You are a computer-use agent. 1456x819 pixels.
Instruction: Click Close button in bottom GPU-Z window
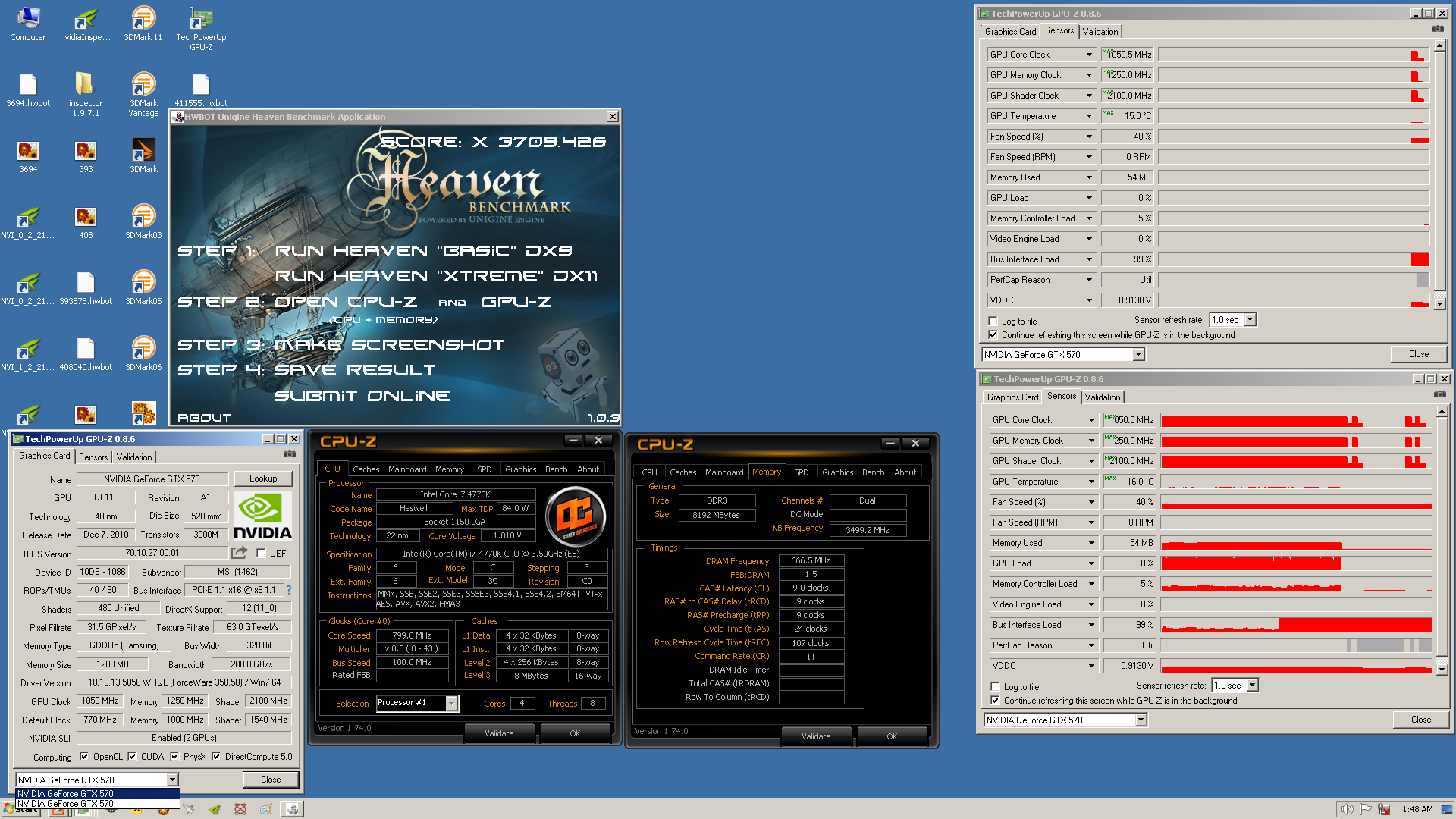[1421, 720]
